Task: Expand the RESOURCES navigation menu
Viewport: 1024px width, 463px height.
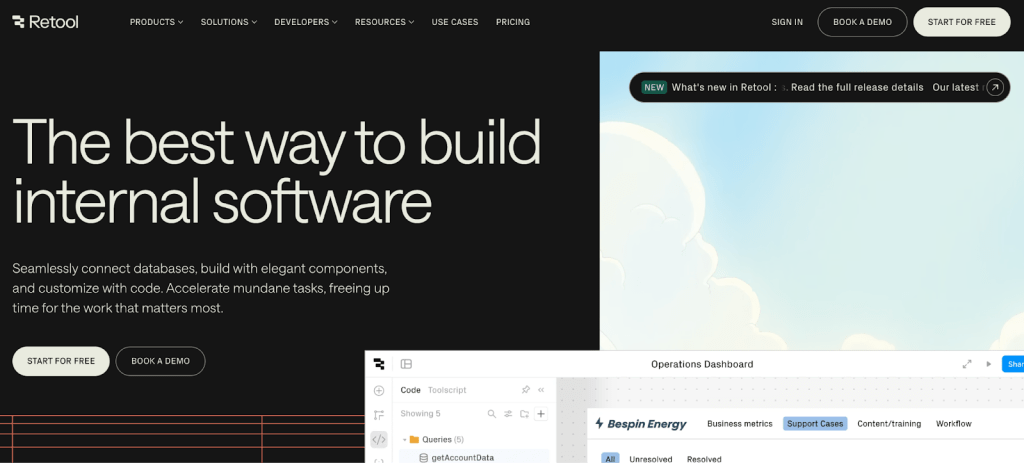Action: (x=385, y=22)
